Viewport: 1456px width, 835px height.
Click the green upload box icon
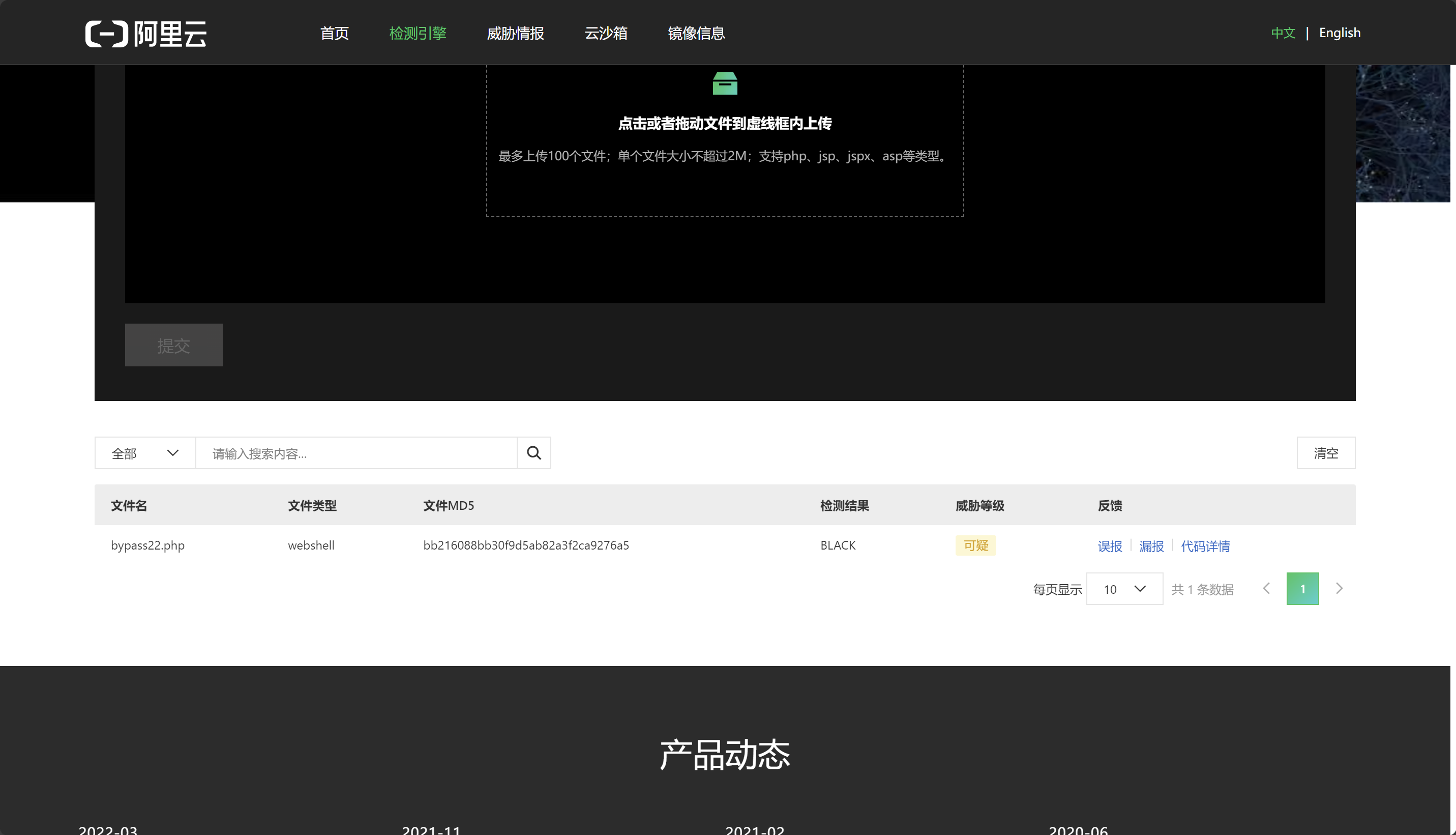tap(724, 84)
